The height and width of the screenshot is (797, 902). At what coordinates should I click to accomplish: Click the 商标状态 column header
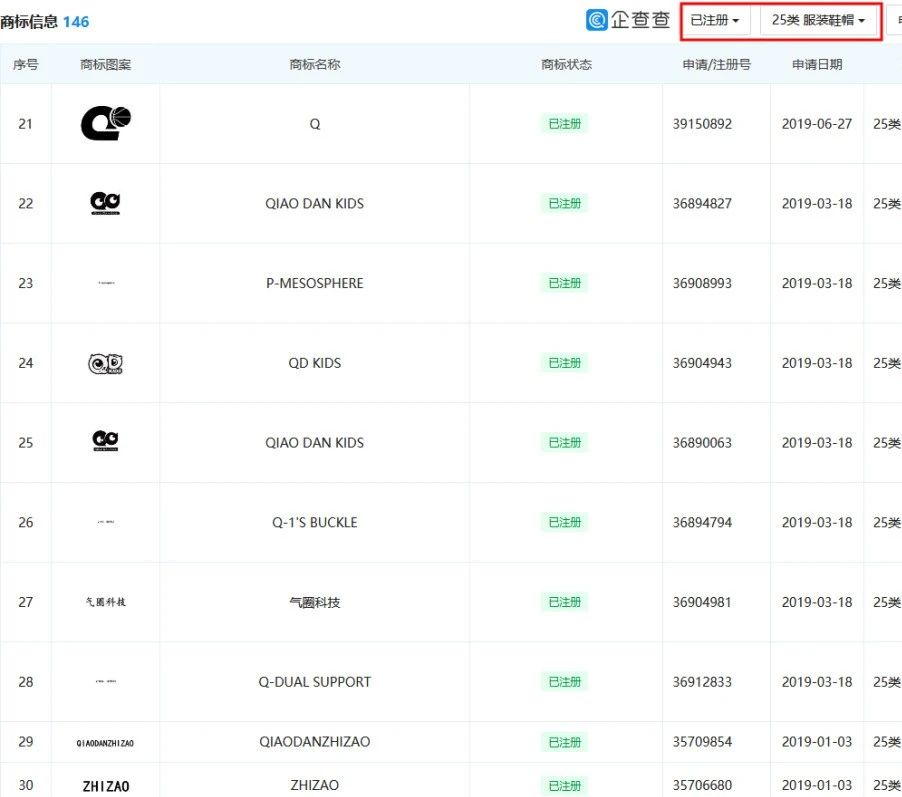(566, 64)
